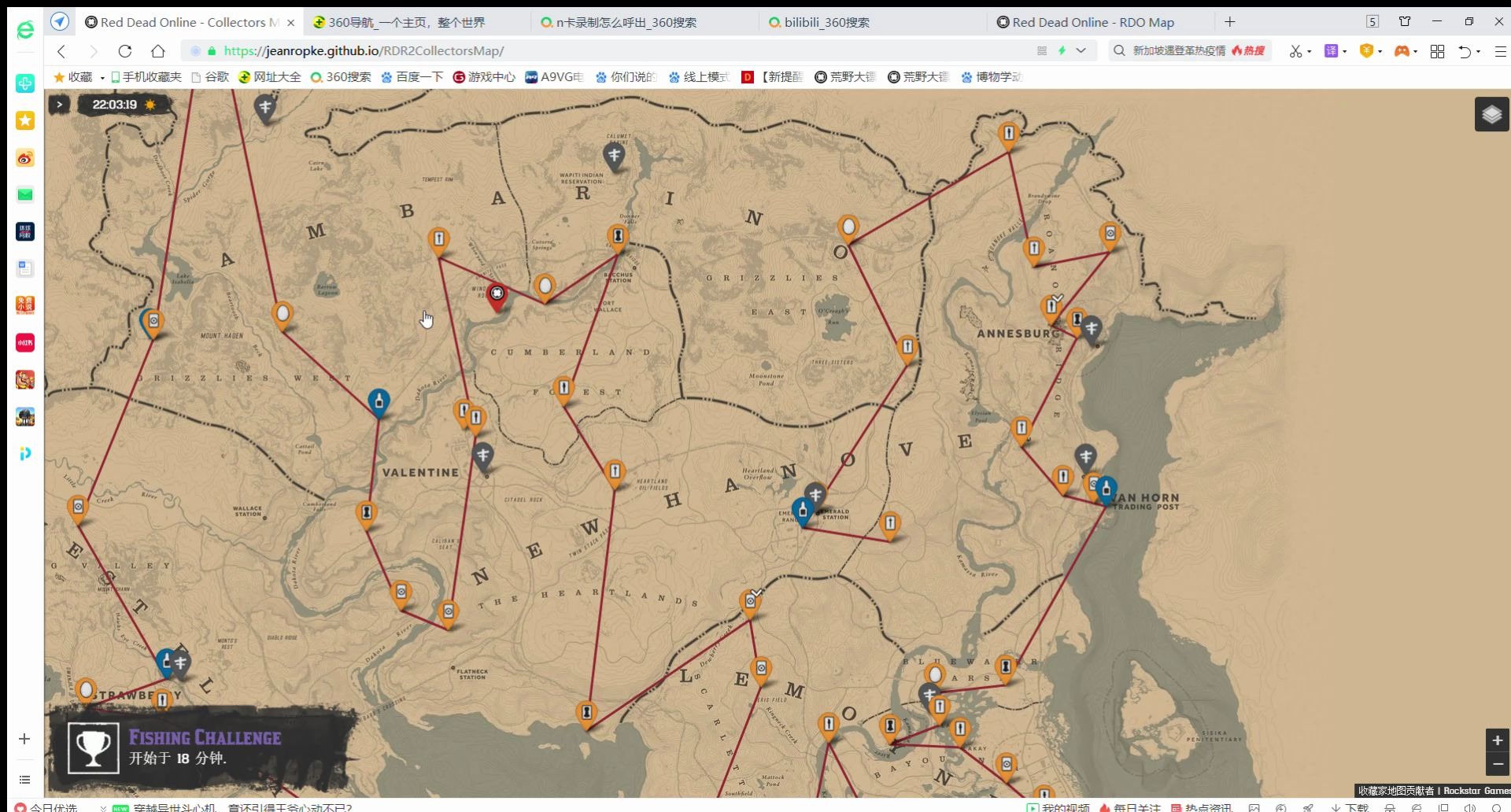The height and width of the screenshot is (812, 1511).
Task: Go to browser home page
Action: [x=158, y=51]
